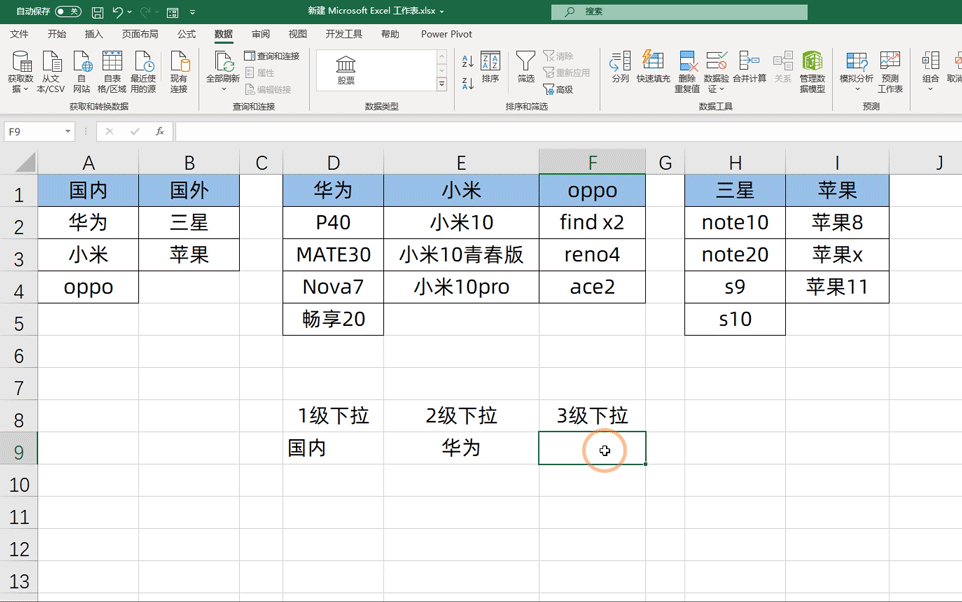Click the 搜索 search box
The width and height of the screenshot is (962, 602).
coord(679,12)
